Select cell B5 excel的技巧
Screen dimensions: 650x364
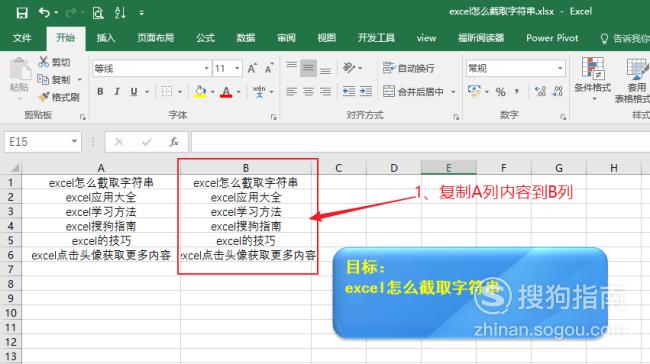[x=246, y=241]
